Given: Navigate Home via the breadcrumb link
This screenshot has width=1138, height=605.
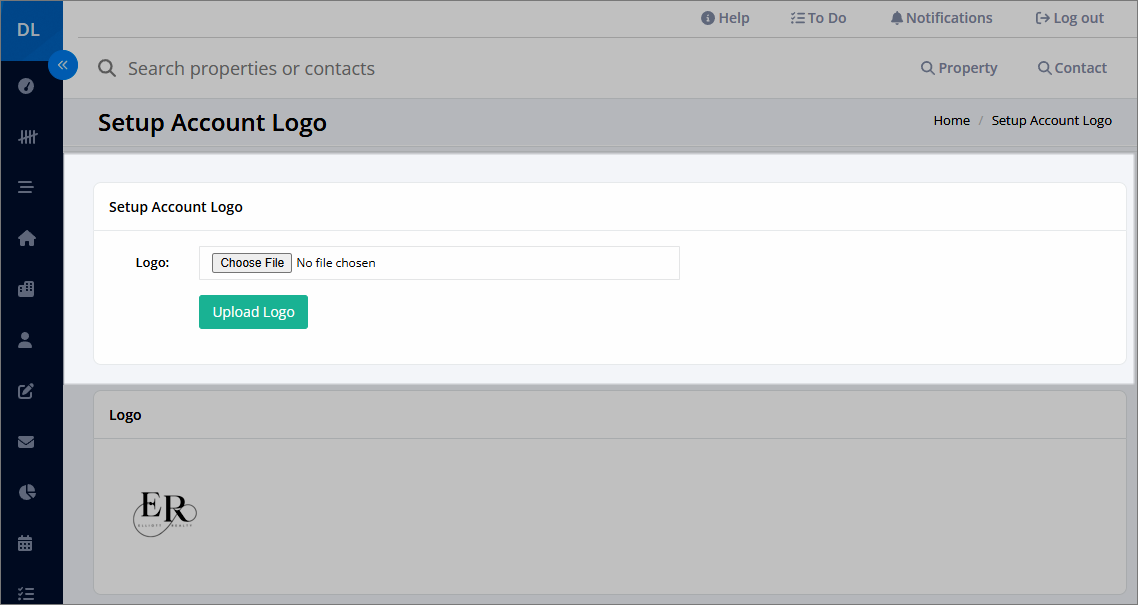Looking at the screenshot, I should [x=951, y=120].
